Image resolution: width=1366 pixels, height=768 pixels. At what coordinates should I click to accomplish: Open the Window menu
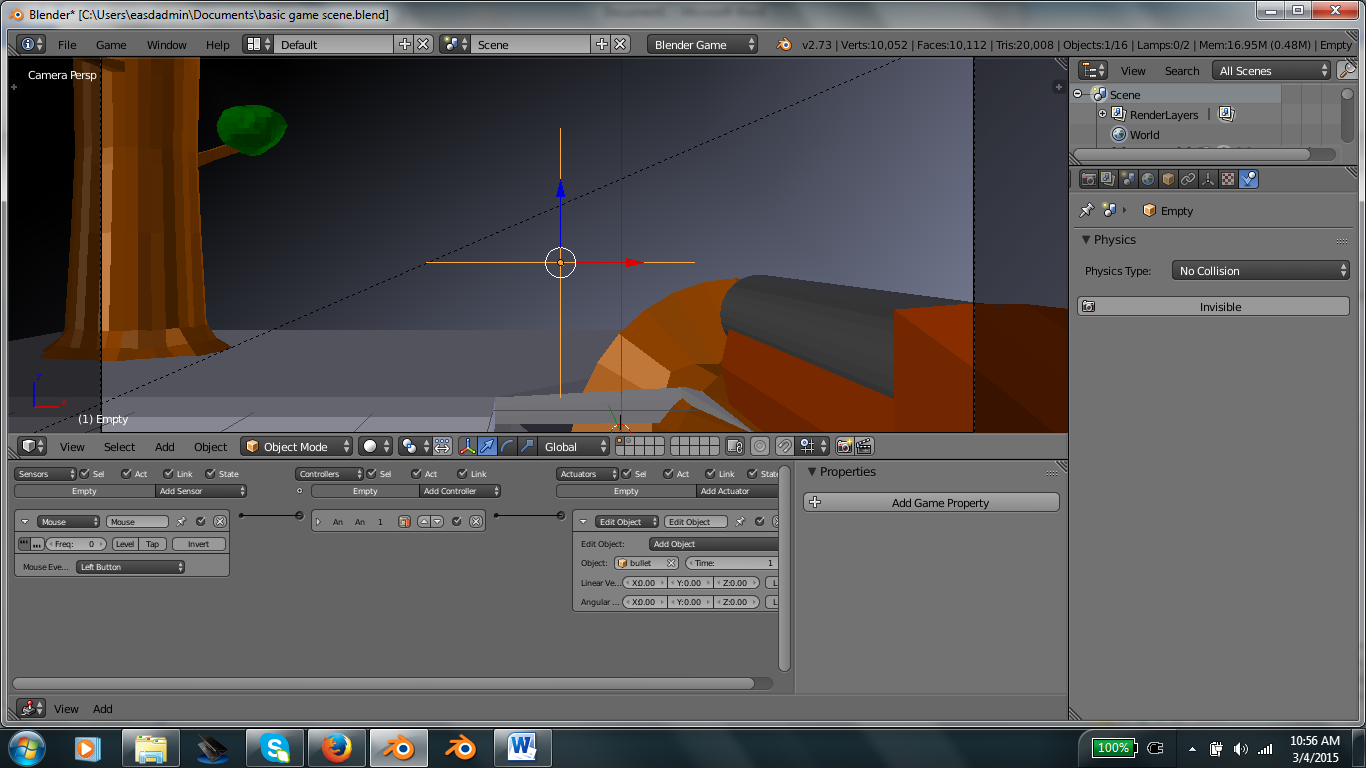(167, 45)
